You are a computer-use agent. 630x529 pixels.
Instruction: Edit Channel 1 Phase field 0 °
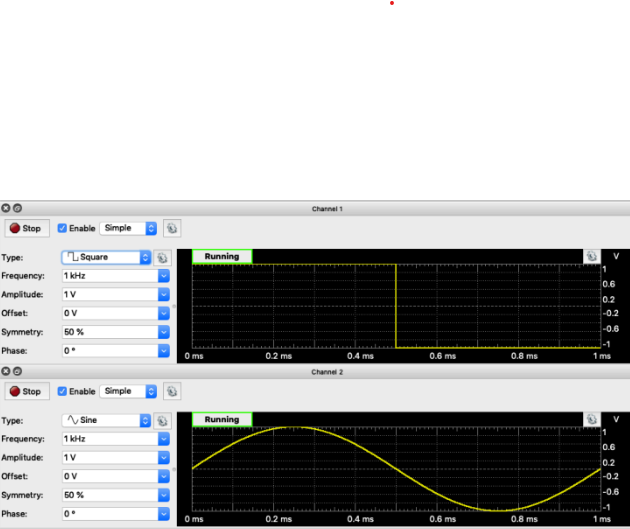pos(110,351)
